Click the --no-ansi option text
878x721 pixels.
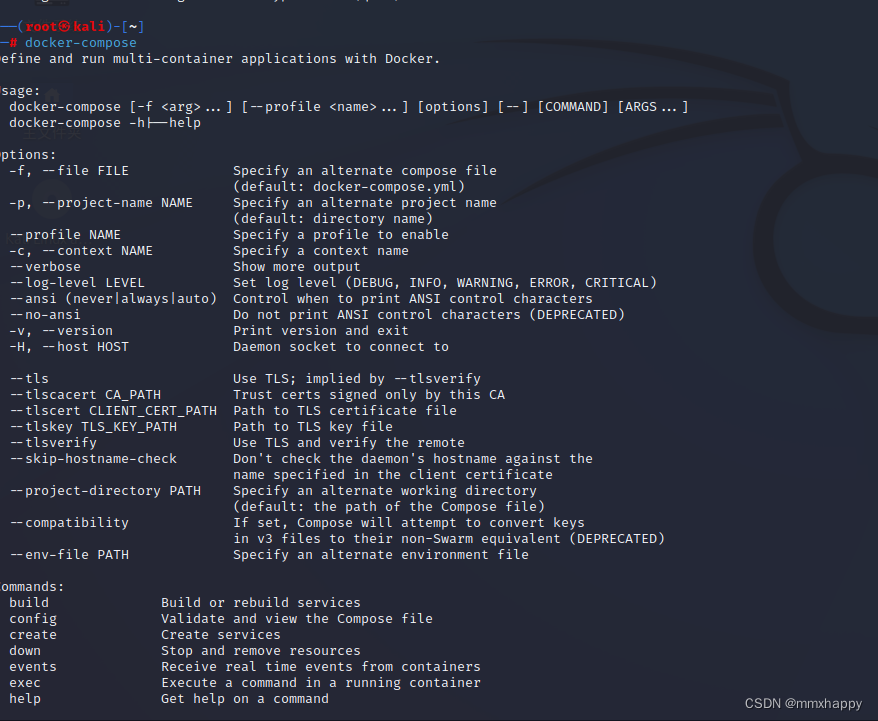[45, 315]
